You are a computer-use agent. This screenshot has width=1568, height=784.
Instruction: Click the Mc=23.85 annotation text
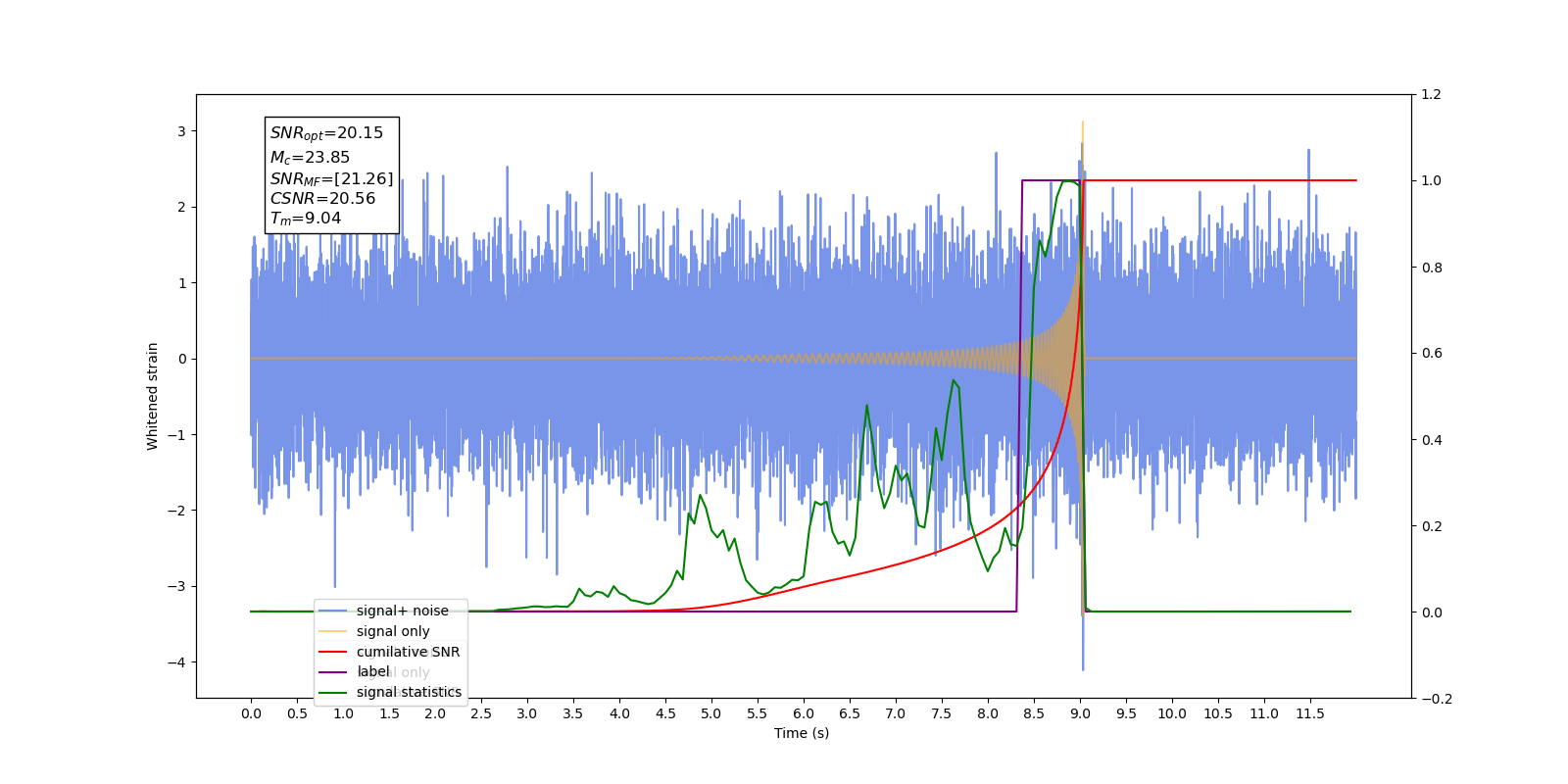click(310, 157)
